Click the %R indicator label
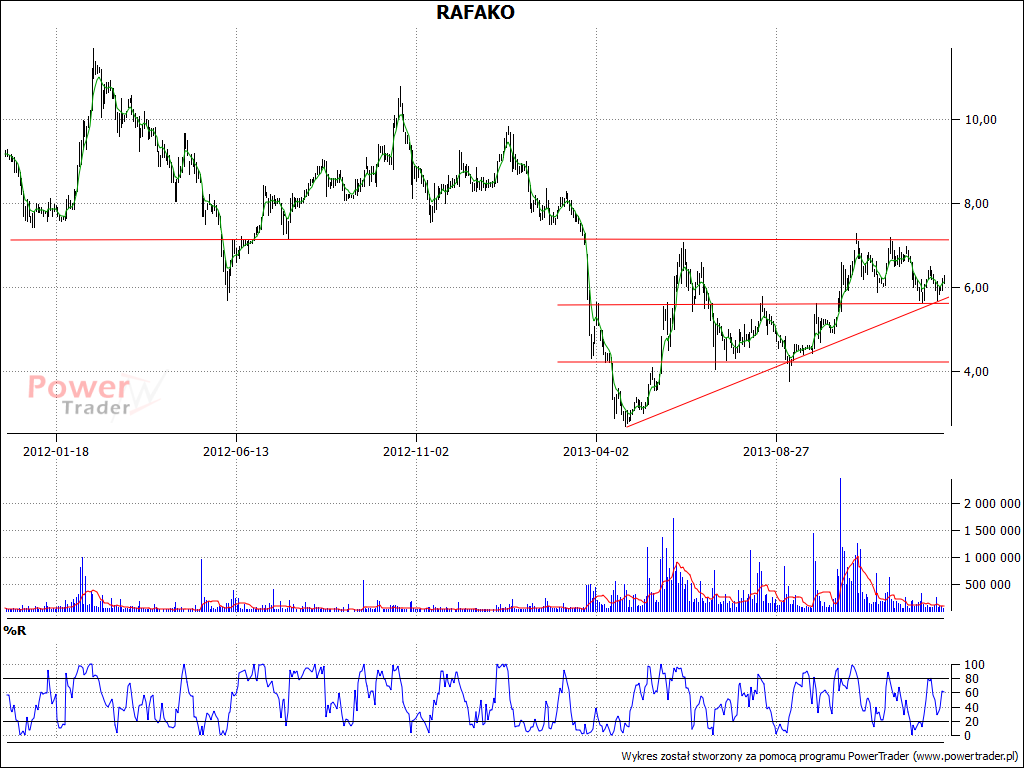1024x768 pixels. pyautogui.click(x=14, y=631)
